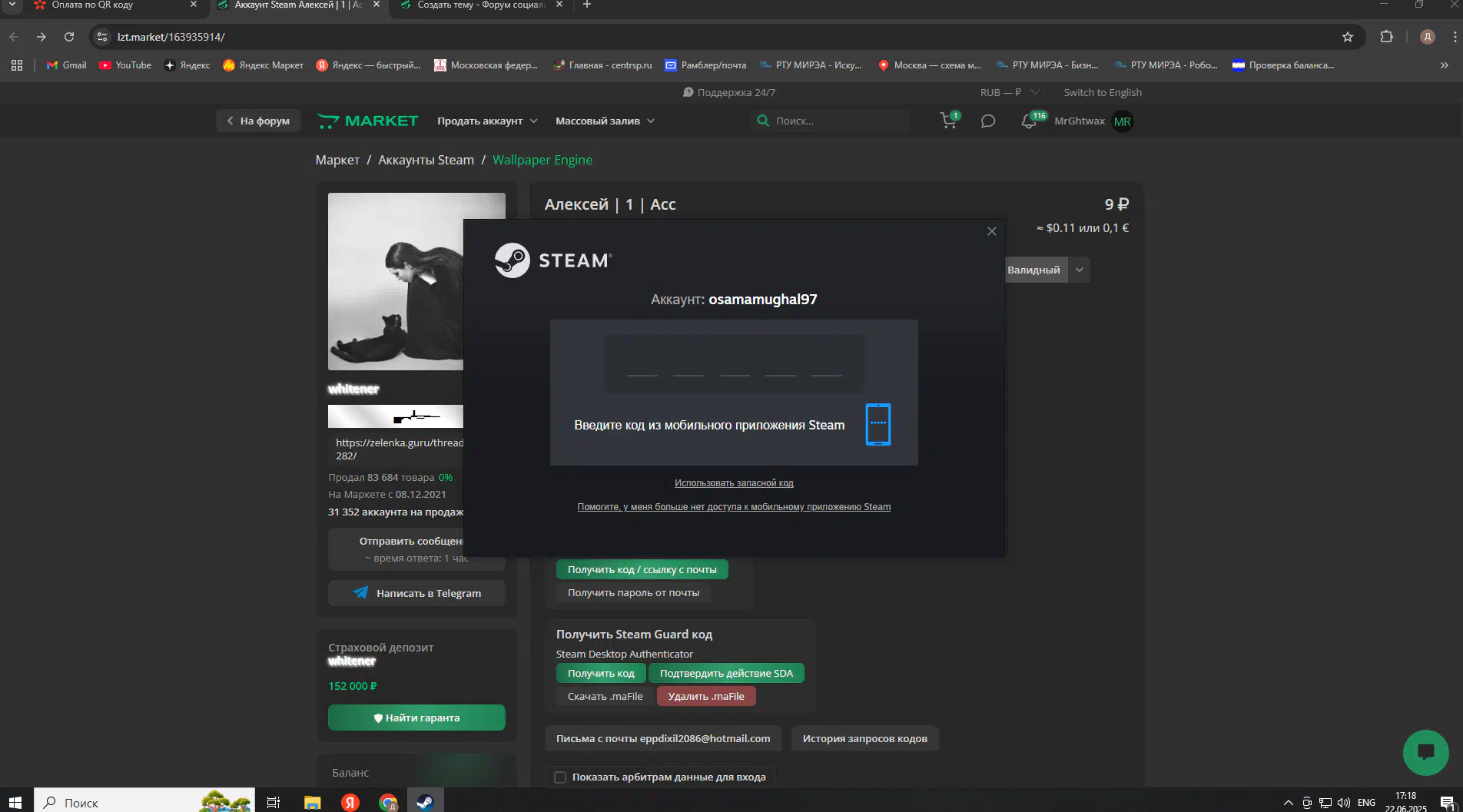Click Wallpaper Engine breadcrumb

point(542,160)
